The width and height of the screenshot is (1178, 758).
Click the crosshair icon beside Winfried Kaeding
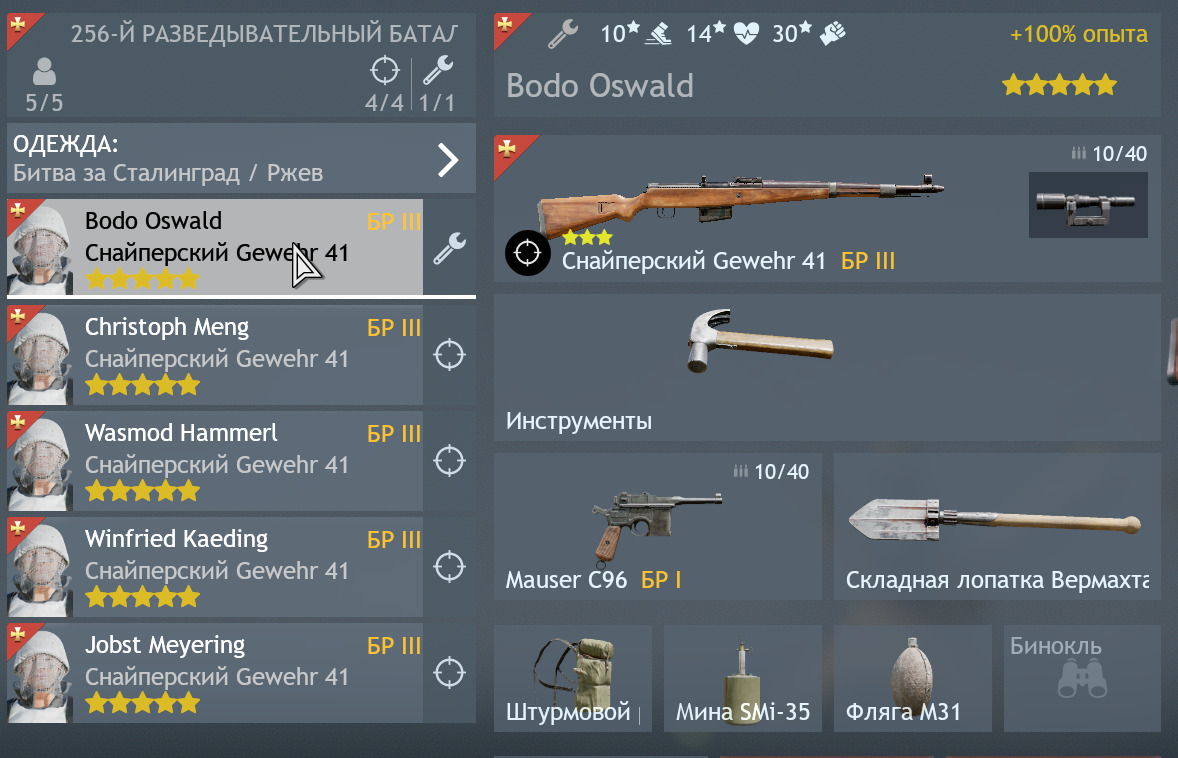(x=449, y=566)
